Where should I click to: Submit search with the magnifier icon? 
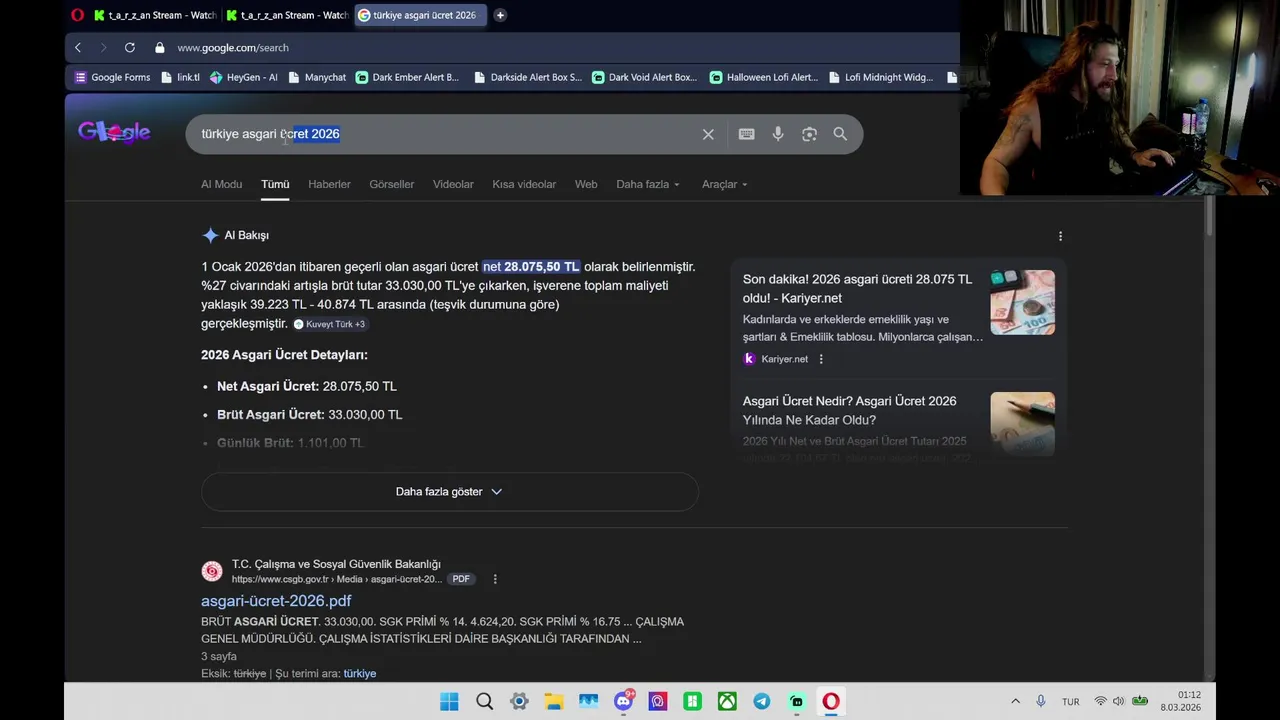point(840,134)
